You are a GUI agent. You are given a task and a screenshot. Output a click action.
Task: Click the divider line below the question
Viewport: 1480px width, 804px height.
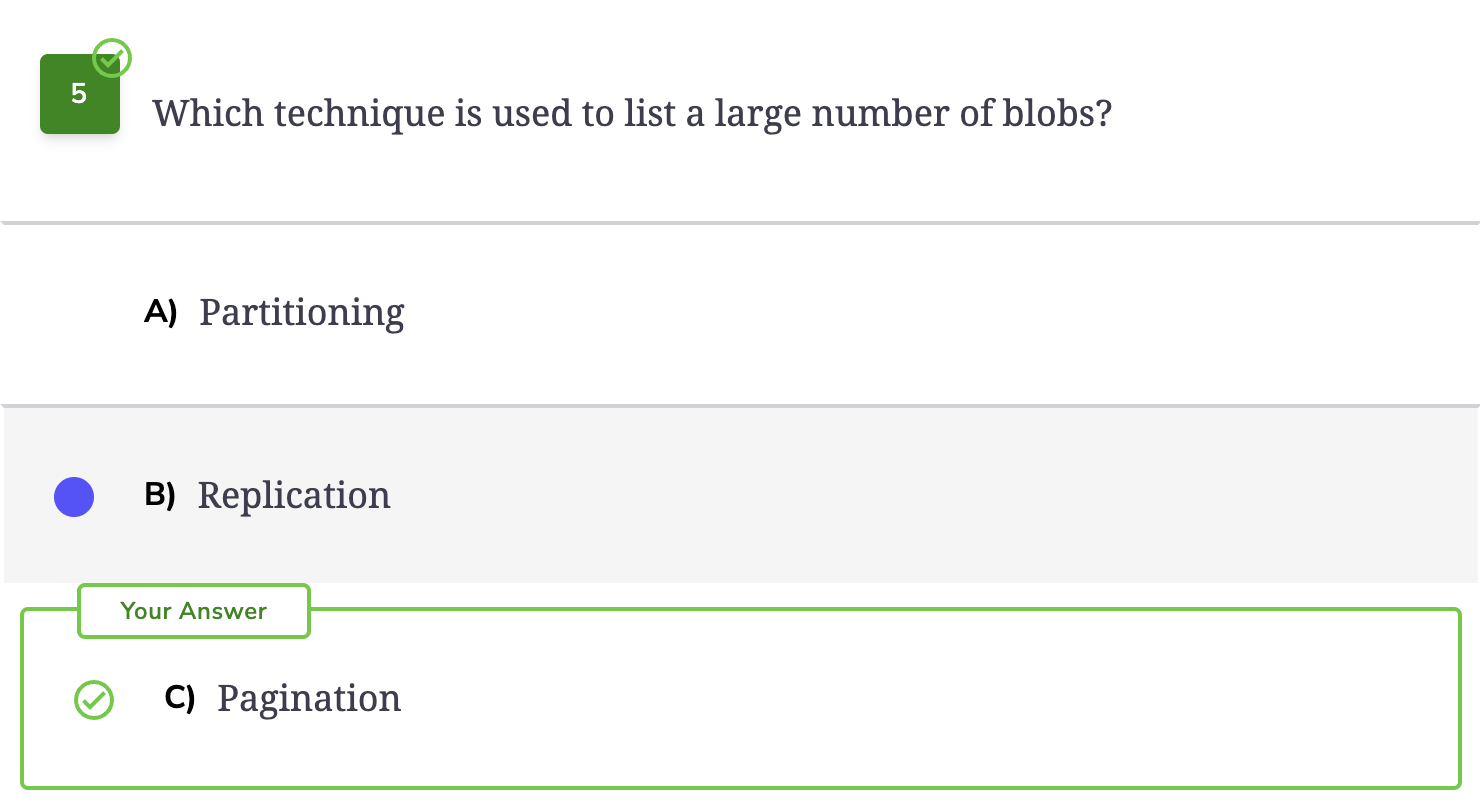pyautogui.click(x=740, y=223)
